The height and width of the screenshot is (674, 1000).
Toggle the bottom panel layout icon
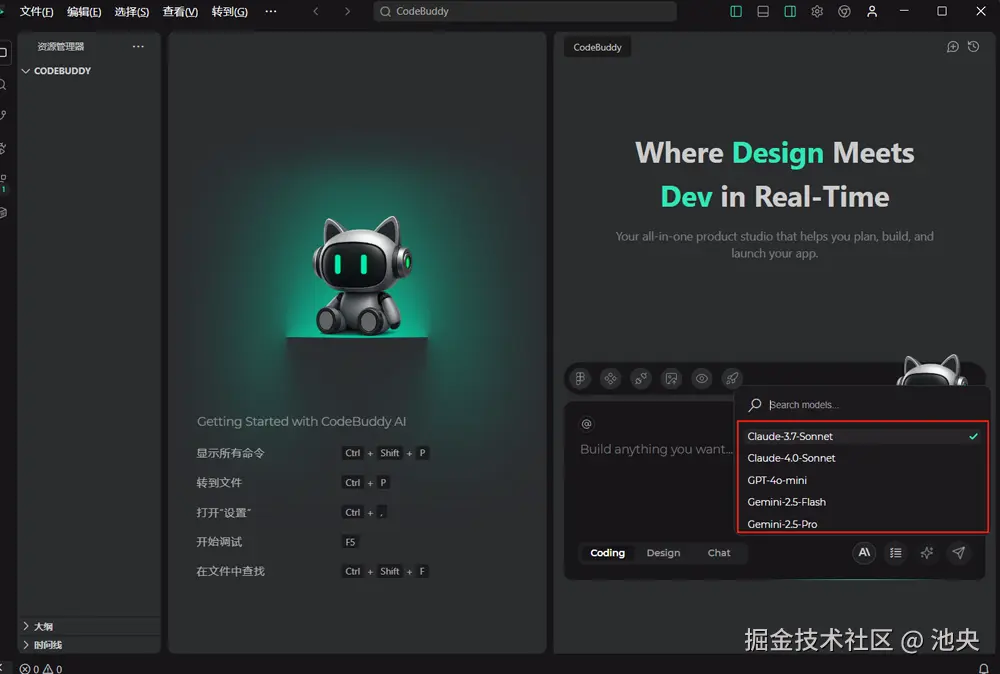[763, 11]
